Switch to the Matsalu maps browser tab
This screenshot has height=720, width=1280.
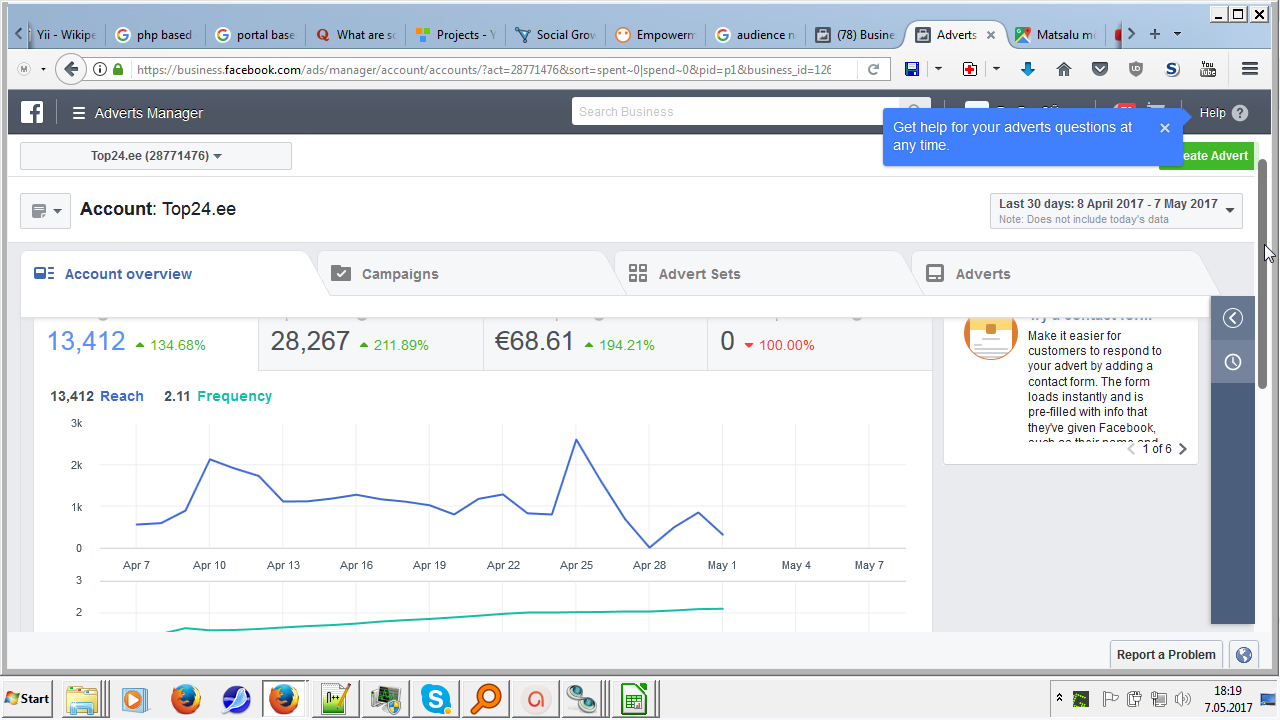(1055, 34)
